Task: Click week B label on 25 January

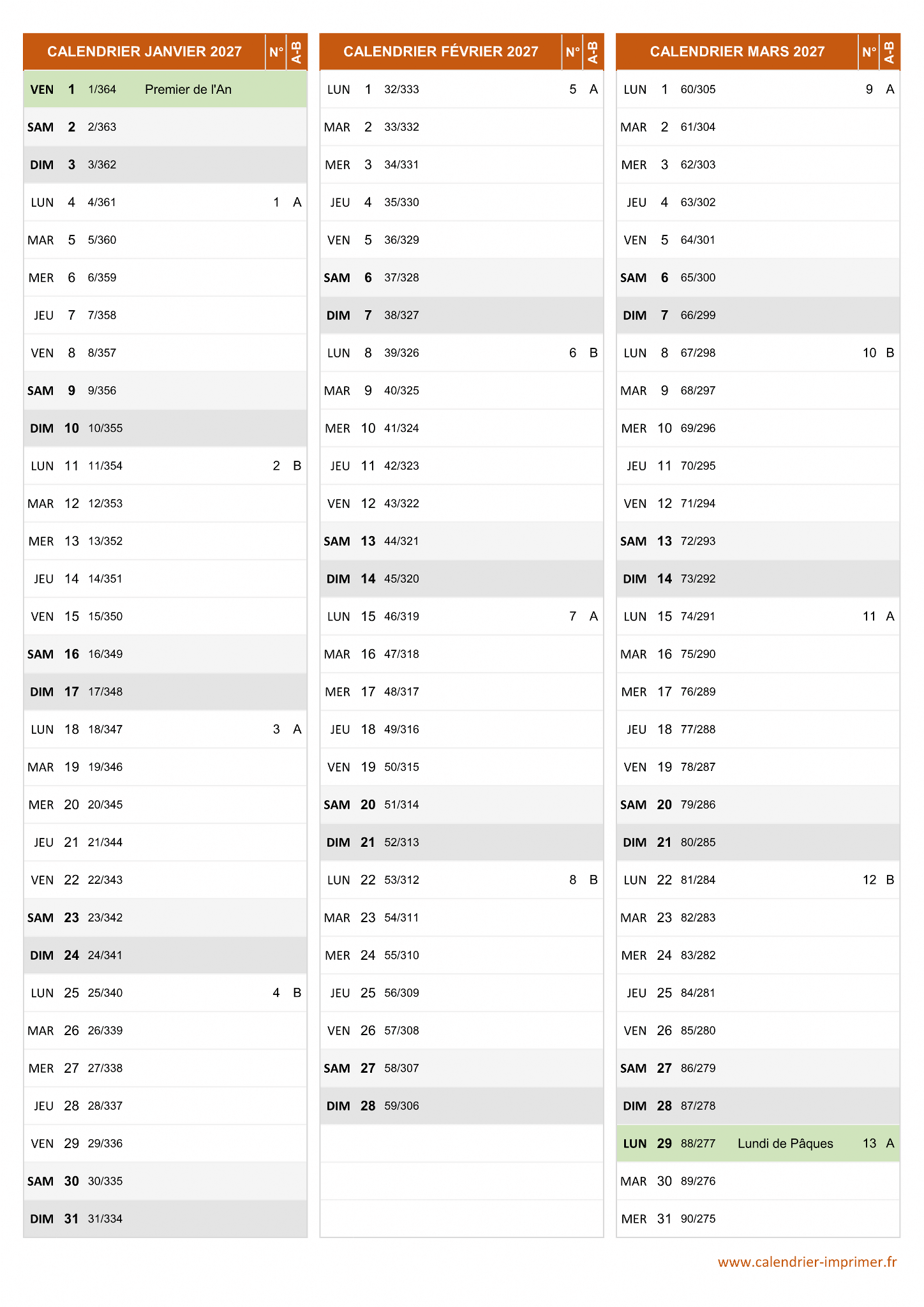Action: 297,992
